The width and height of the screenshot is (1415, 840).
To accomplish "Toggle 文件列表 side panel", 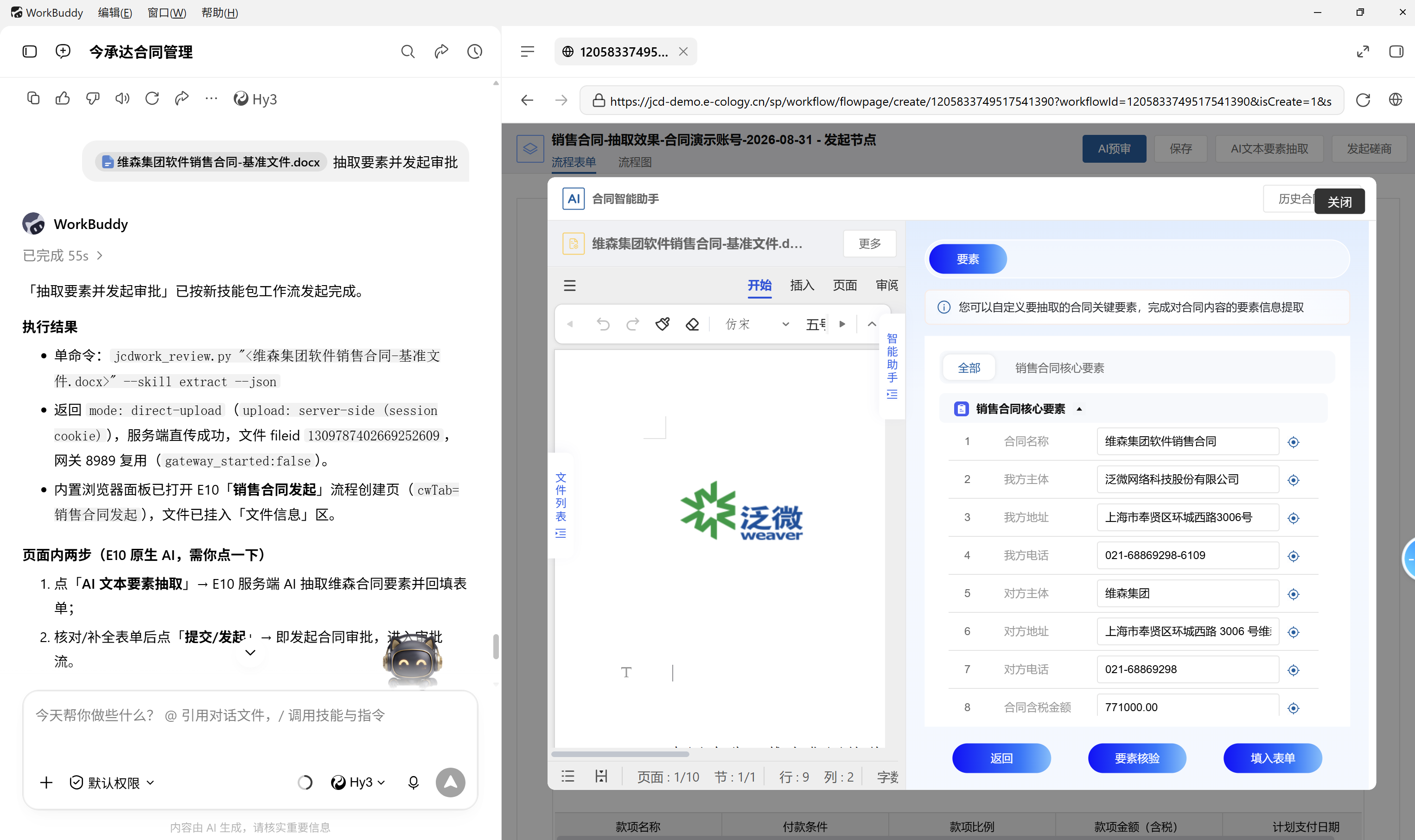I will point(561,505).
